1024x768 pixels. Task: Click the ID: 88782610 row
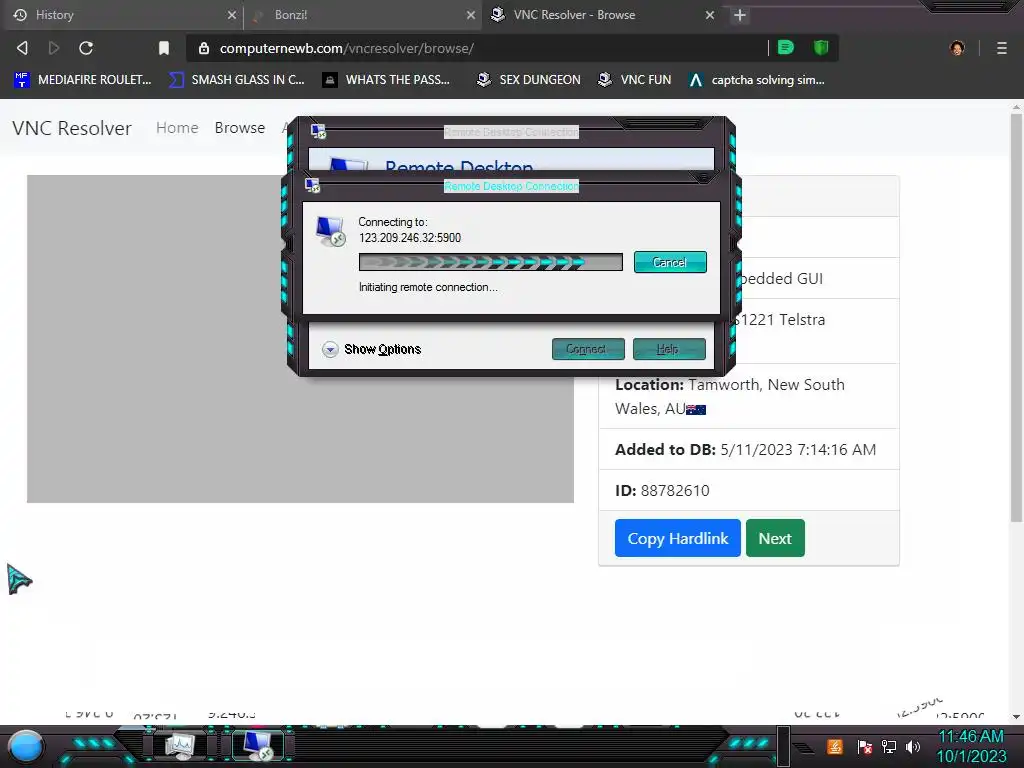click(748, 490)
